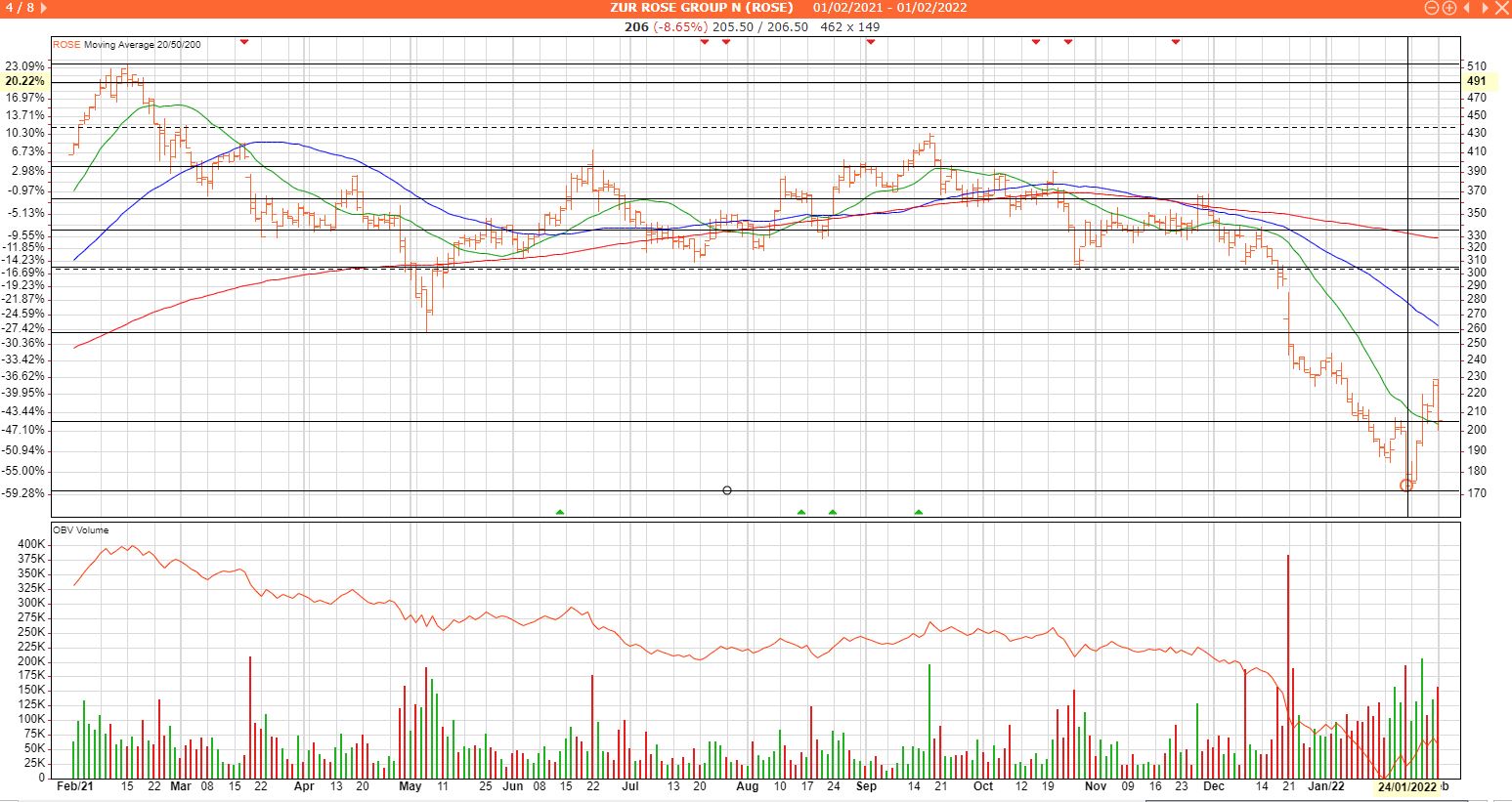Click the ZUR ROSE GROUP N title
The width and height of the screenshot is (1512, 802).
coord(702,8)
